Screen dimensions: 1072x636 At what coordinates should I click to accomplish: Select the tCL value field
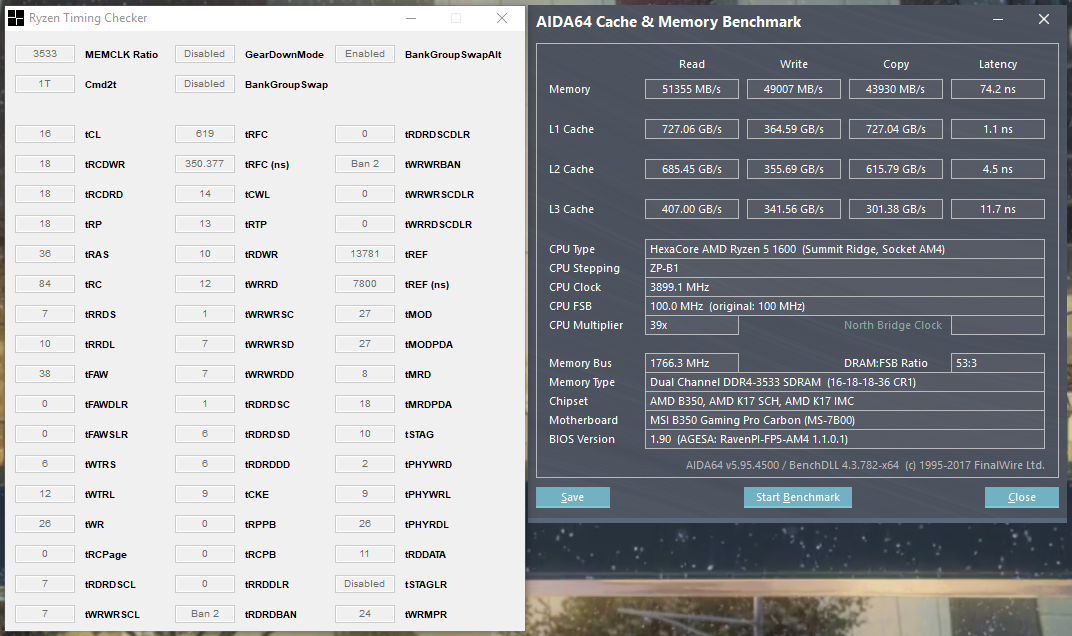[x=45, y=134]
